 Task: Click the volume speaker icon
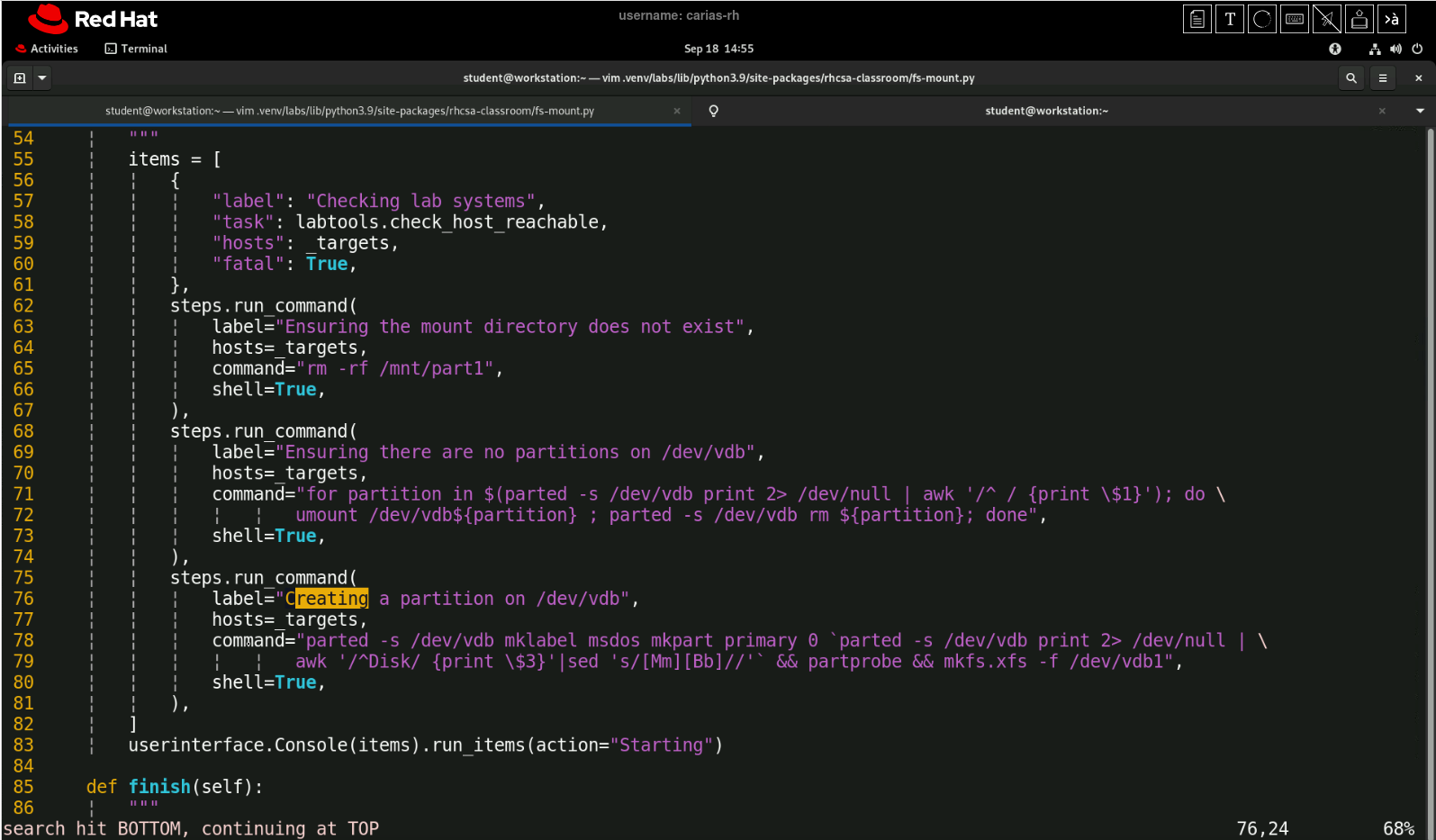pos(1395,49)
